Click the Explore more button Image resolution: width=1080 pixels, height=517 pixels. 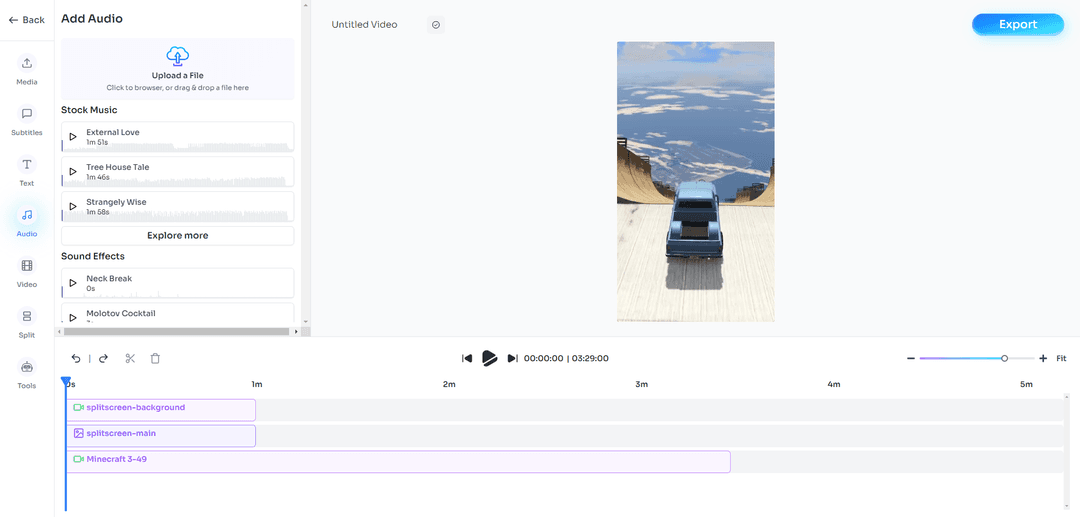click(178, 235)
